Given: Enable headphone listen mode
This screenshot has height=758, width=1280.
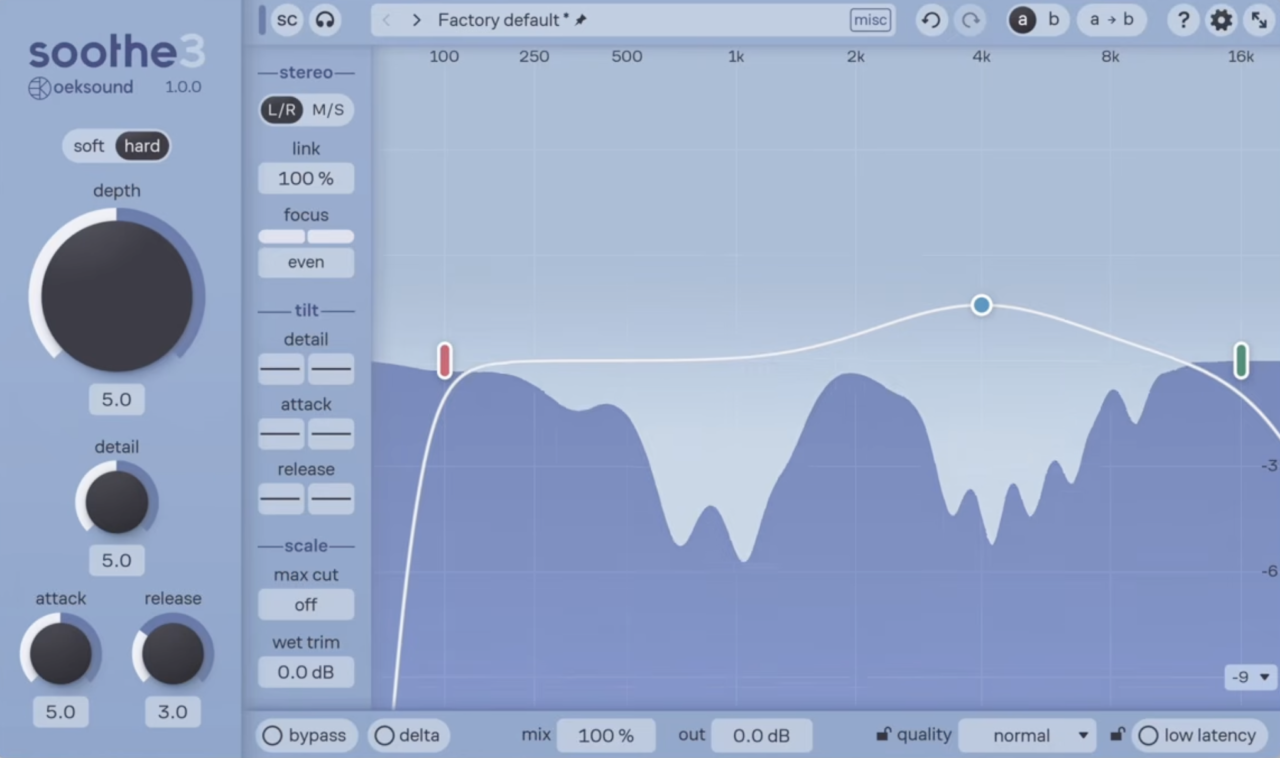Looking at the screenshot, I should pos(324,19).
